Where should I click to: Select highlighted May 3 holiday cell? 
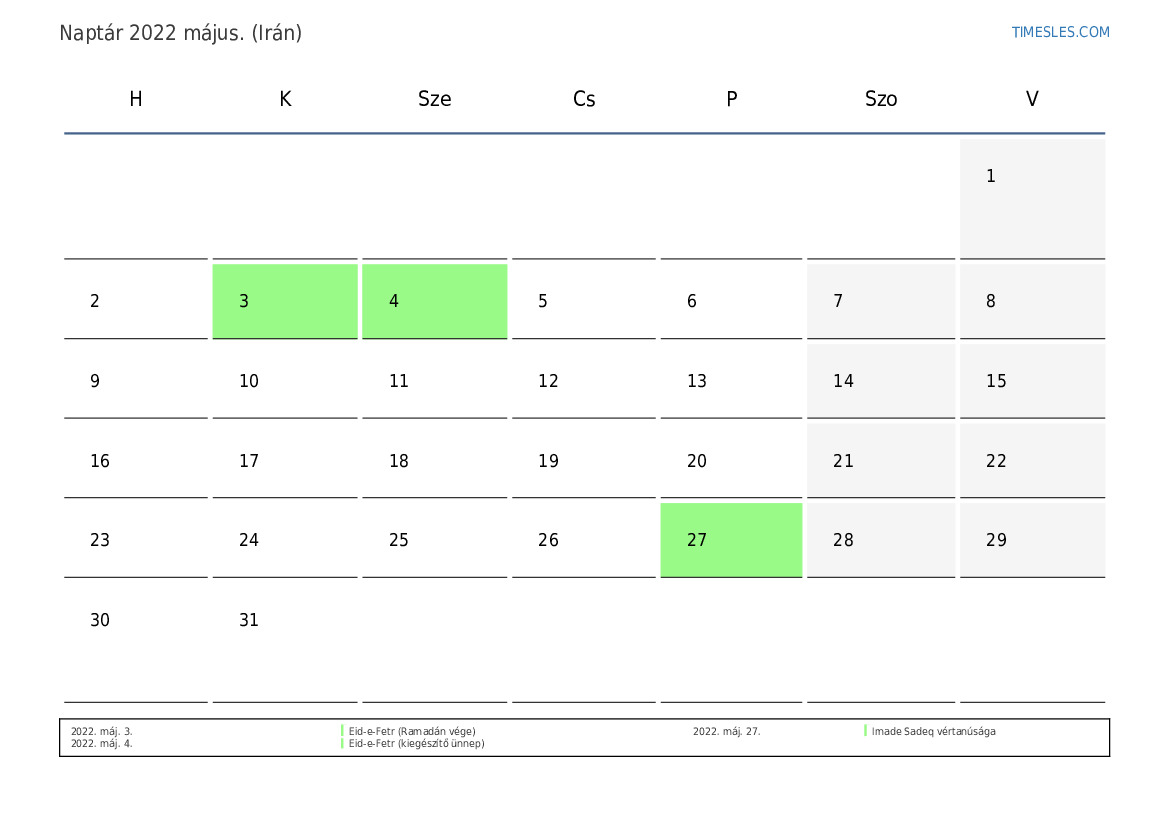(285, 301)
